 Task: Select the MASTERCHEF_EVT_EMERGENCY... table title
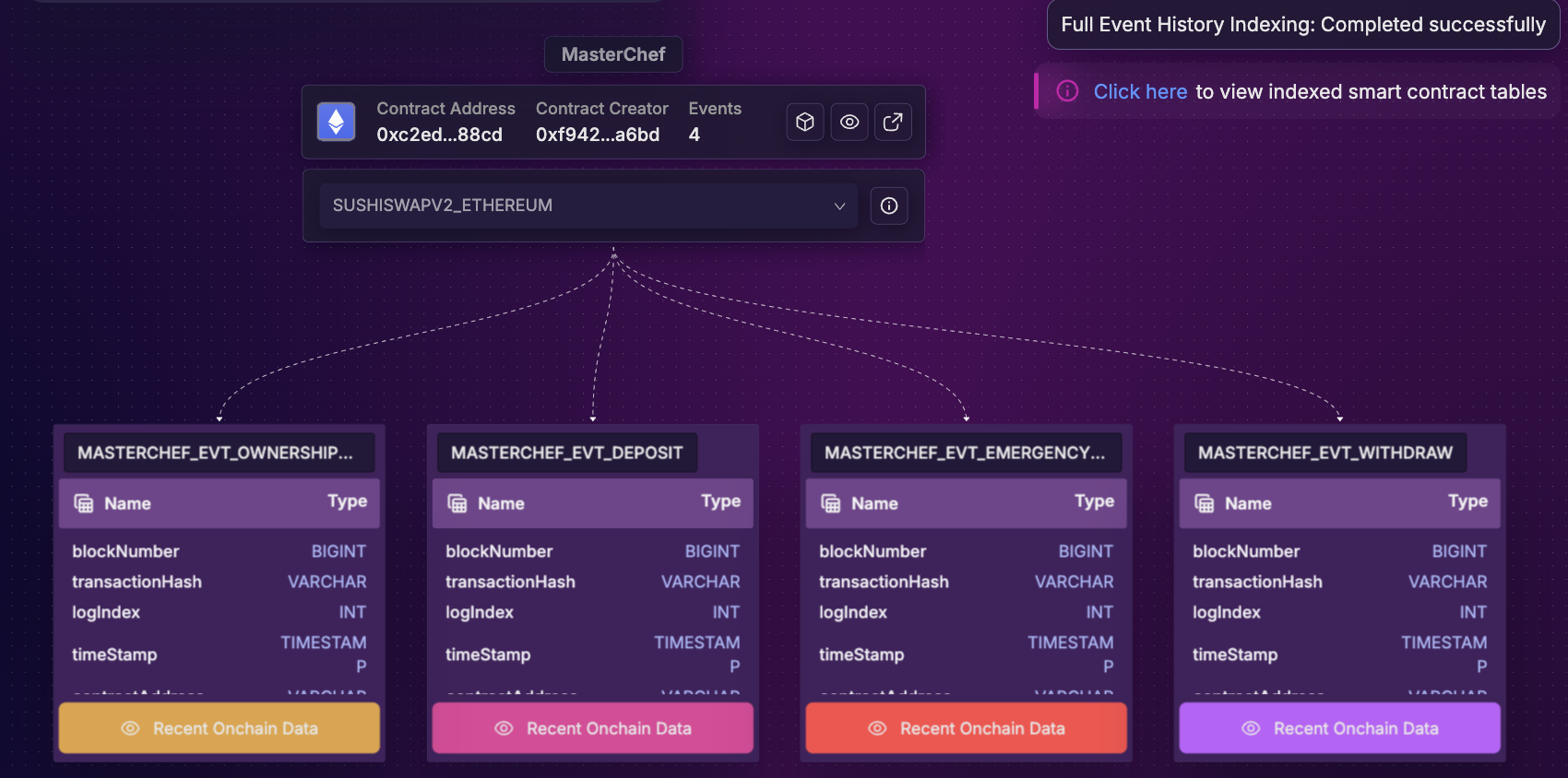965,453
